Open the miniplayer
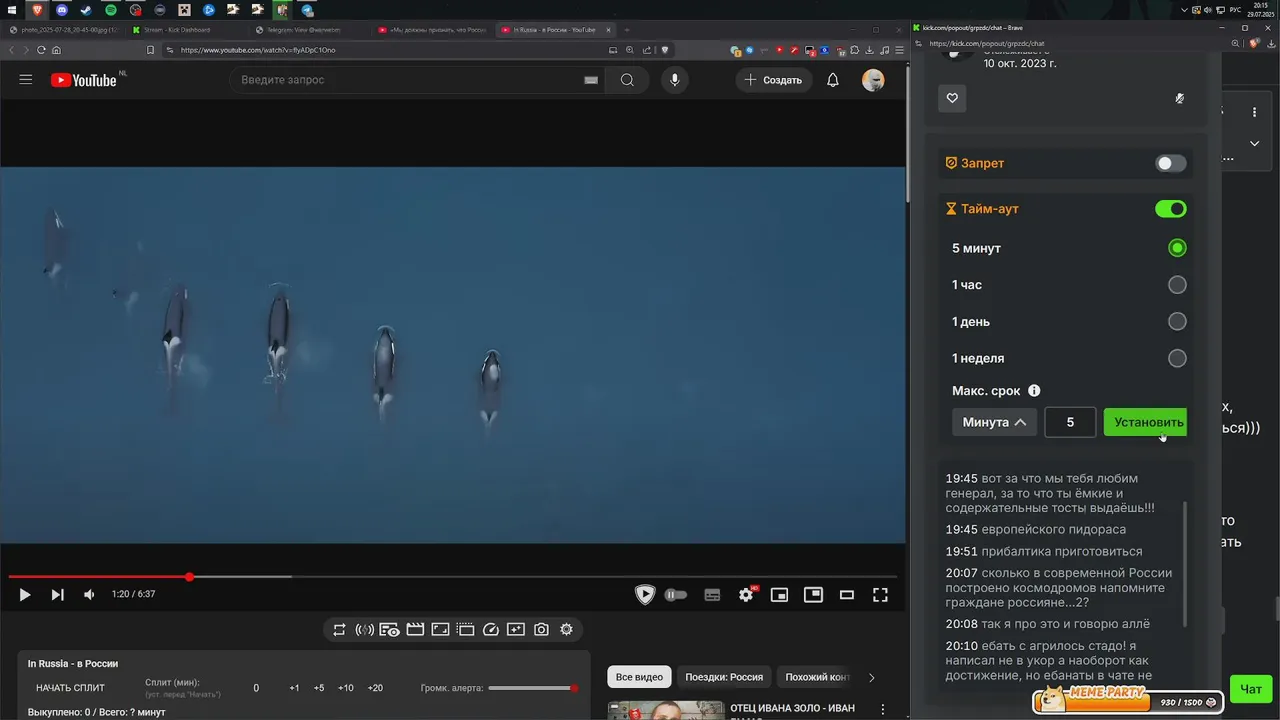 (779, 594)
